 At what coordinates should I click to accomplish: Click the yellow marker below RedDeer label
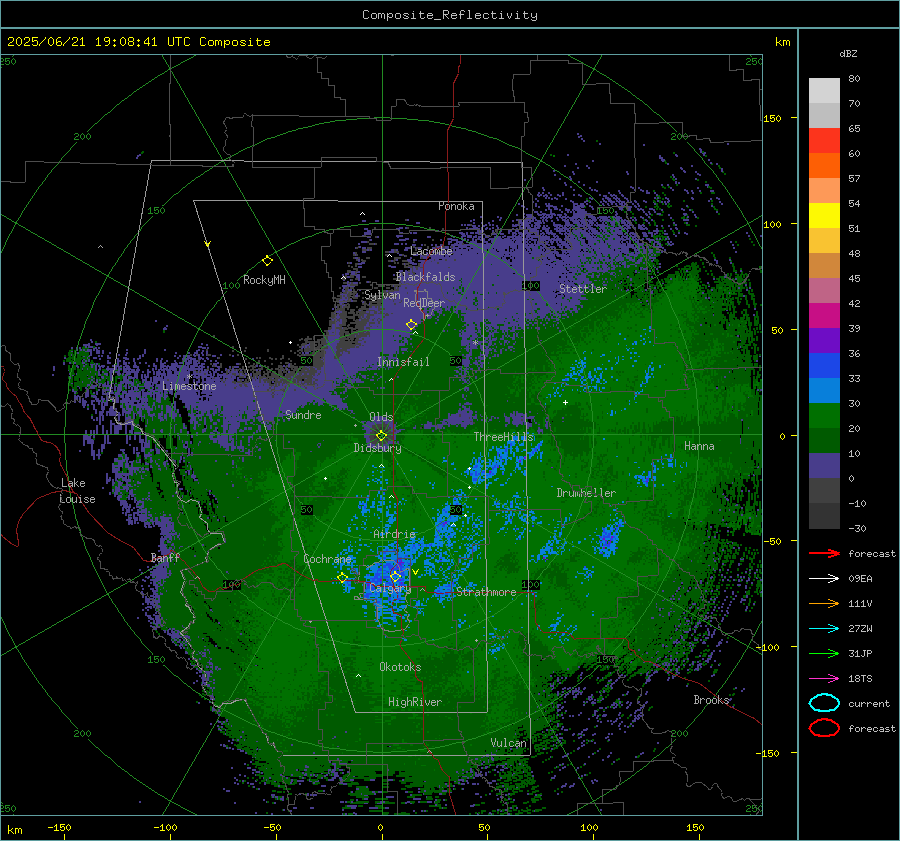[411, 325]
